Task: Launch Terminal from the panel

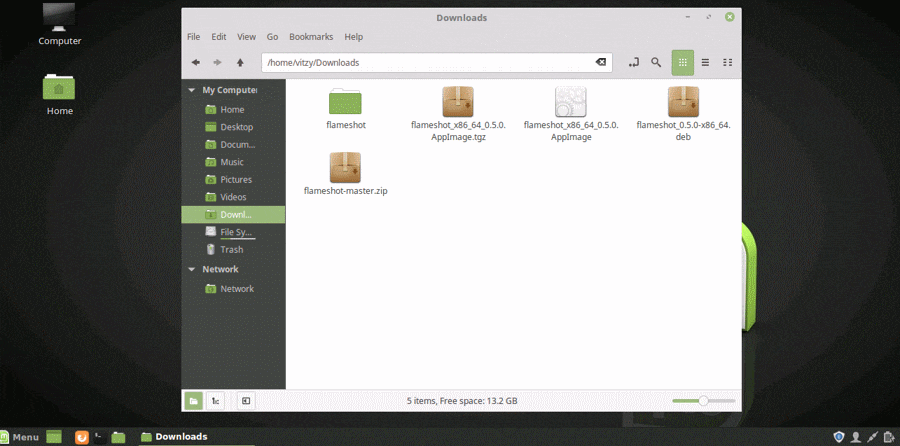Action: (100, 437)
